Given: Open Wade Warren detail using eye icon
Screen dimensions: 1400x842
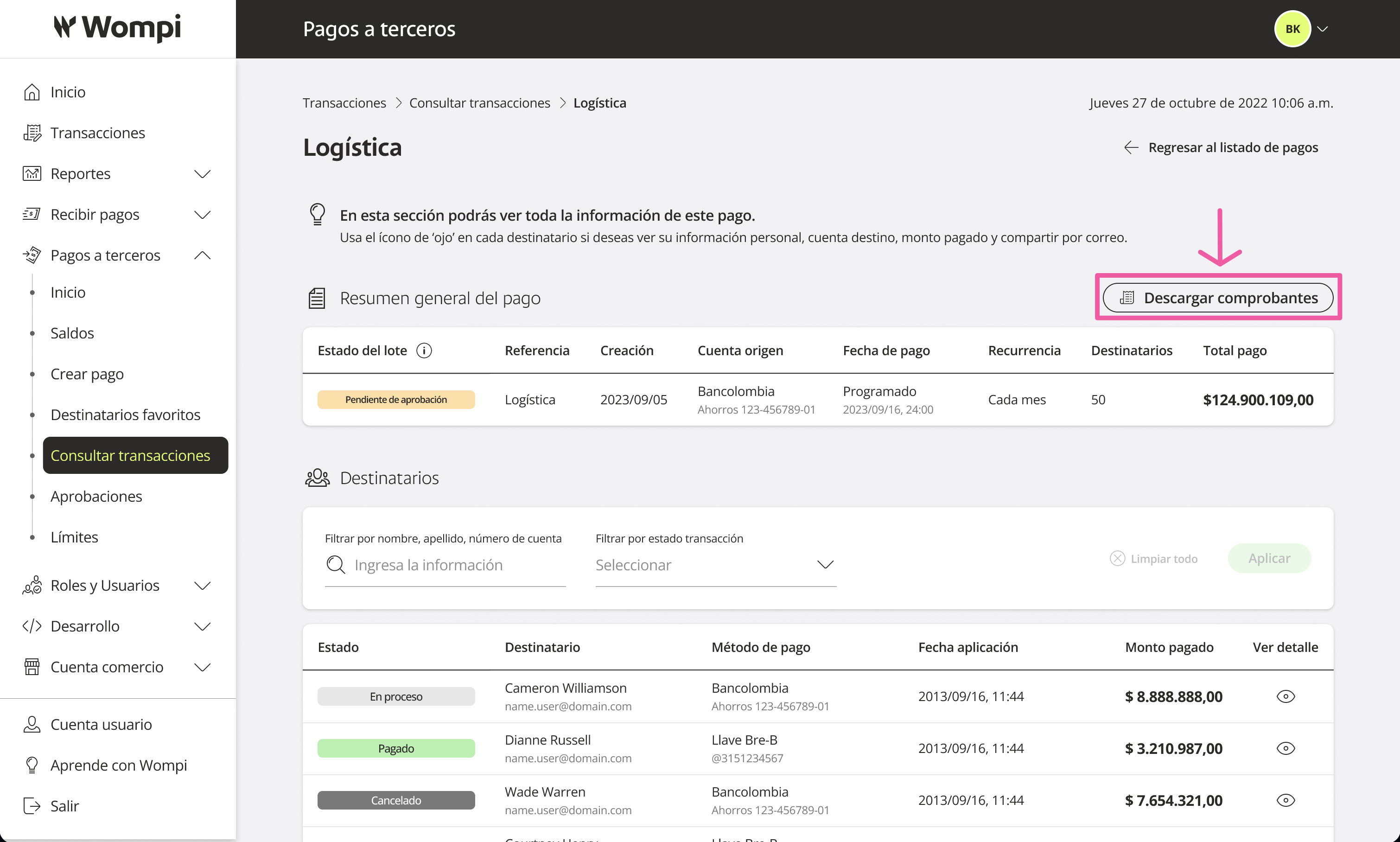Looking at the screenshot, I should click(1285, 801).
